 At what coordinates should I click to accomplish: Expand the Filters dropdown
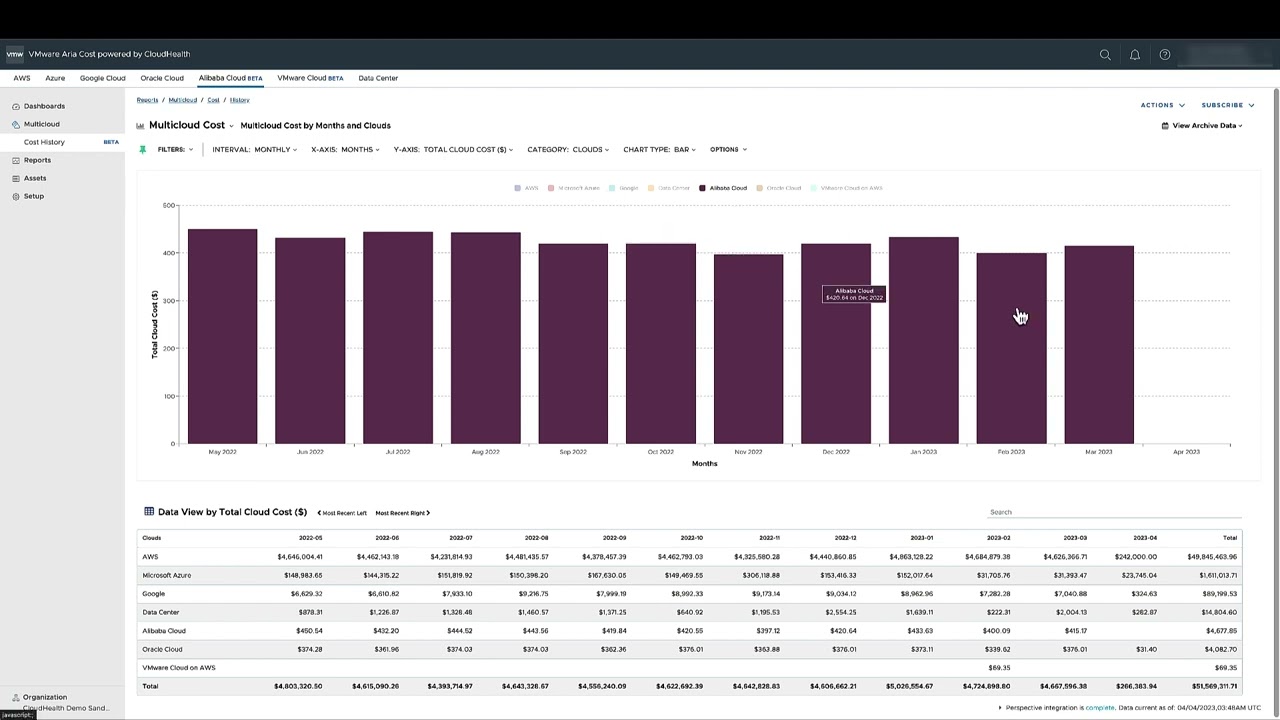175,149
